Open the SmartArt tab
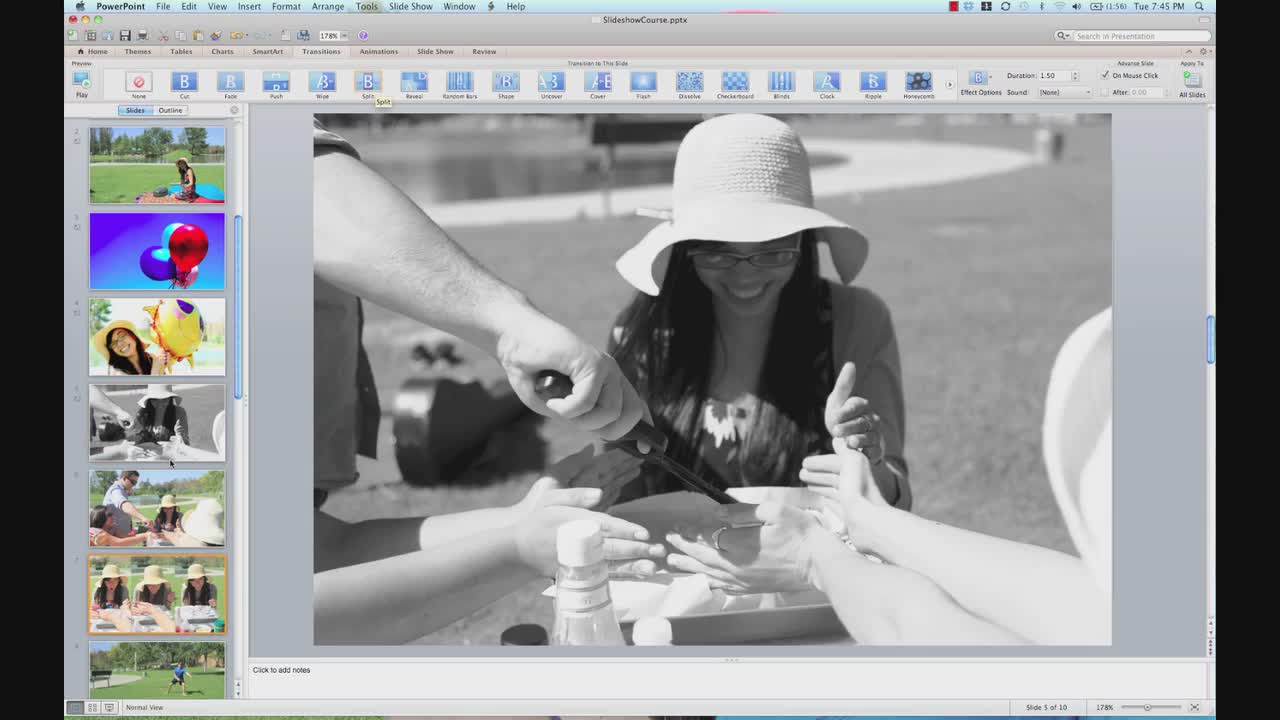Image resolution: width=1280 pixels, height=720 pixels. (267, 51)
